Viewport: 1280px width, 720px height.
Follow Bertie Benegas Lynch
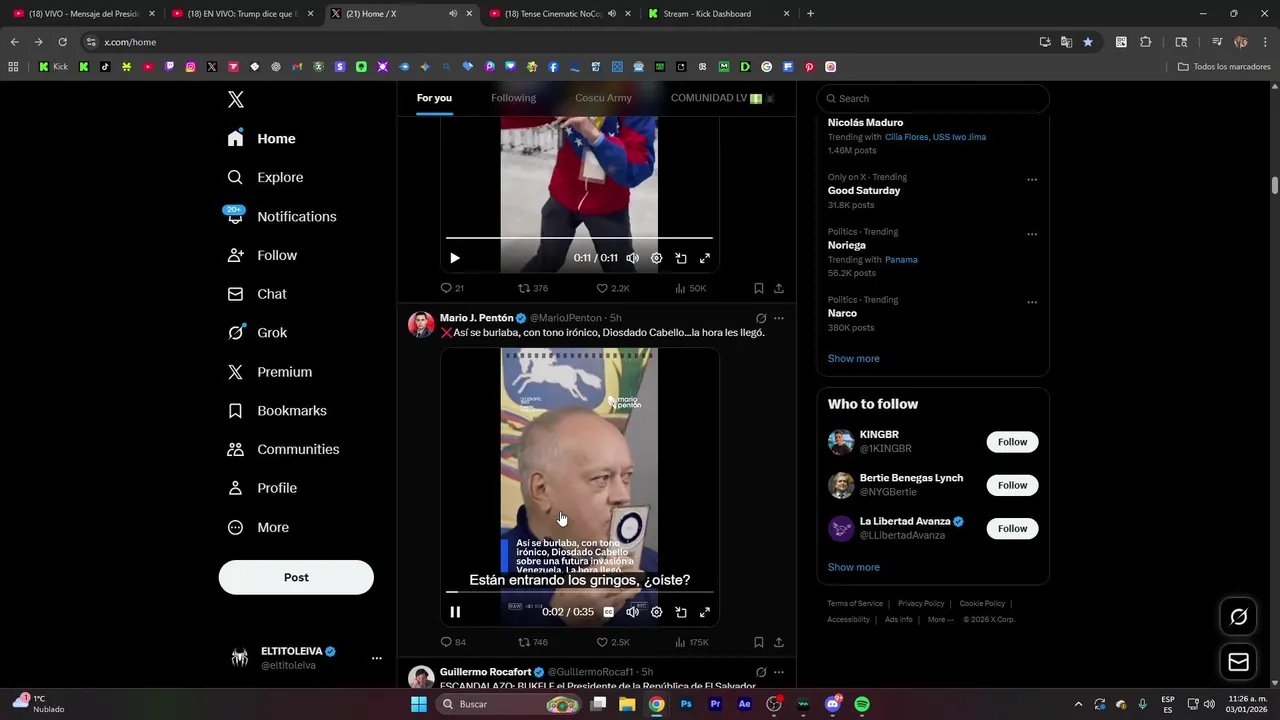click(1012, 485)
